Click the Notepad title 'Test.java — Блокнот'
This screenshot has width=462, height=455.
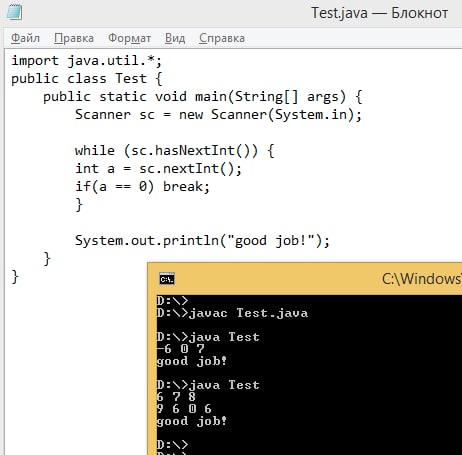pyautogui.click(x=380, y=13)
